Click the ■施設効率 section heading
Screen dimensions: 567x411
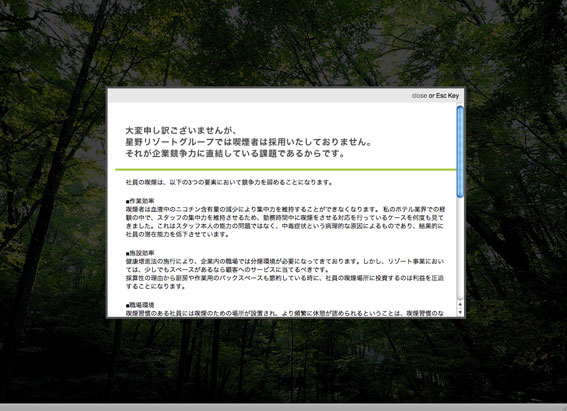tap(140, 253)
